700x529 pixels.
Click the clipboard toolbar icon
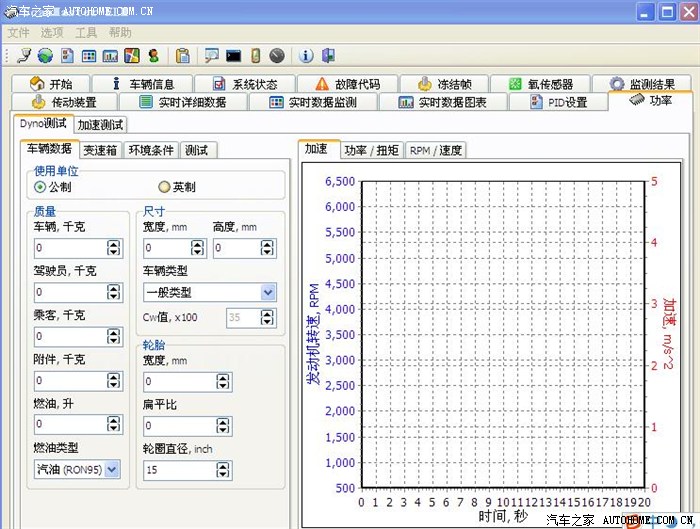[182, 56]
